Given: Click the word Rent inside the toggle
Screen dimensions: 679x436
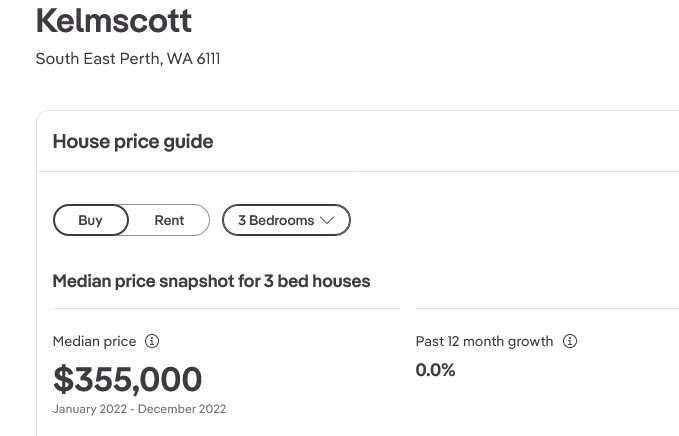Looking at the screenshot, I should coord(169,221).
